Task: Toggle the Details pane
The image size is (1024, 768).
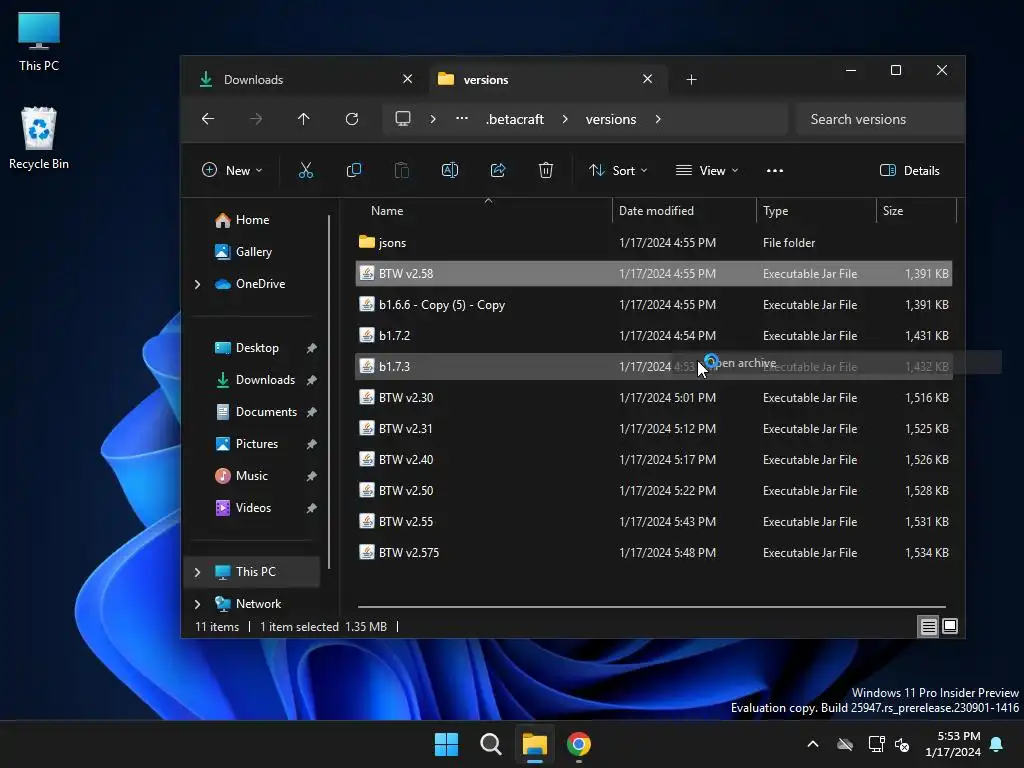Action: pos(910,170)
